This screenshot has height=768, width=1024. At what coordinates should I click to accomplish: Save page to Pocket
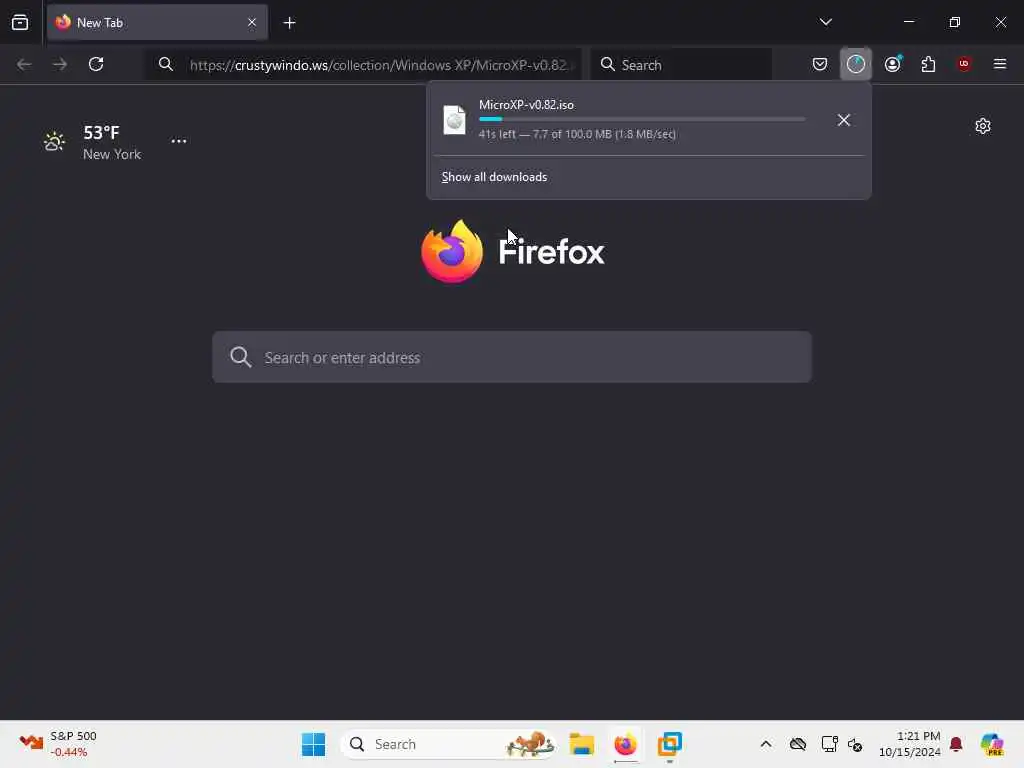820,64
